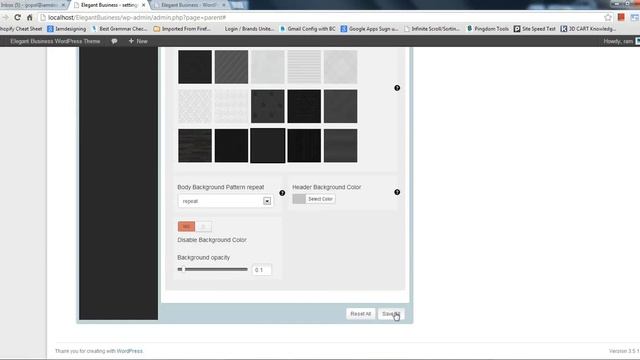Open the WordPress link in footer
The height and width of the screenshot is (360, 640).
[x=130, y=351]
